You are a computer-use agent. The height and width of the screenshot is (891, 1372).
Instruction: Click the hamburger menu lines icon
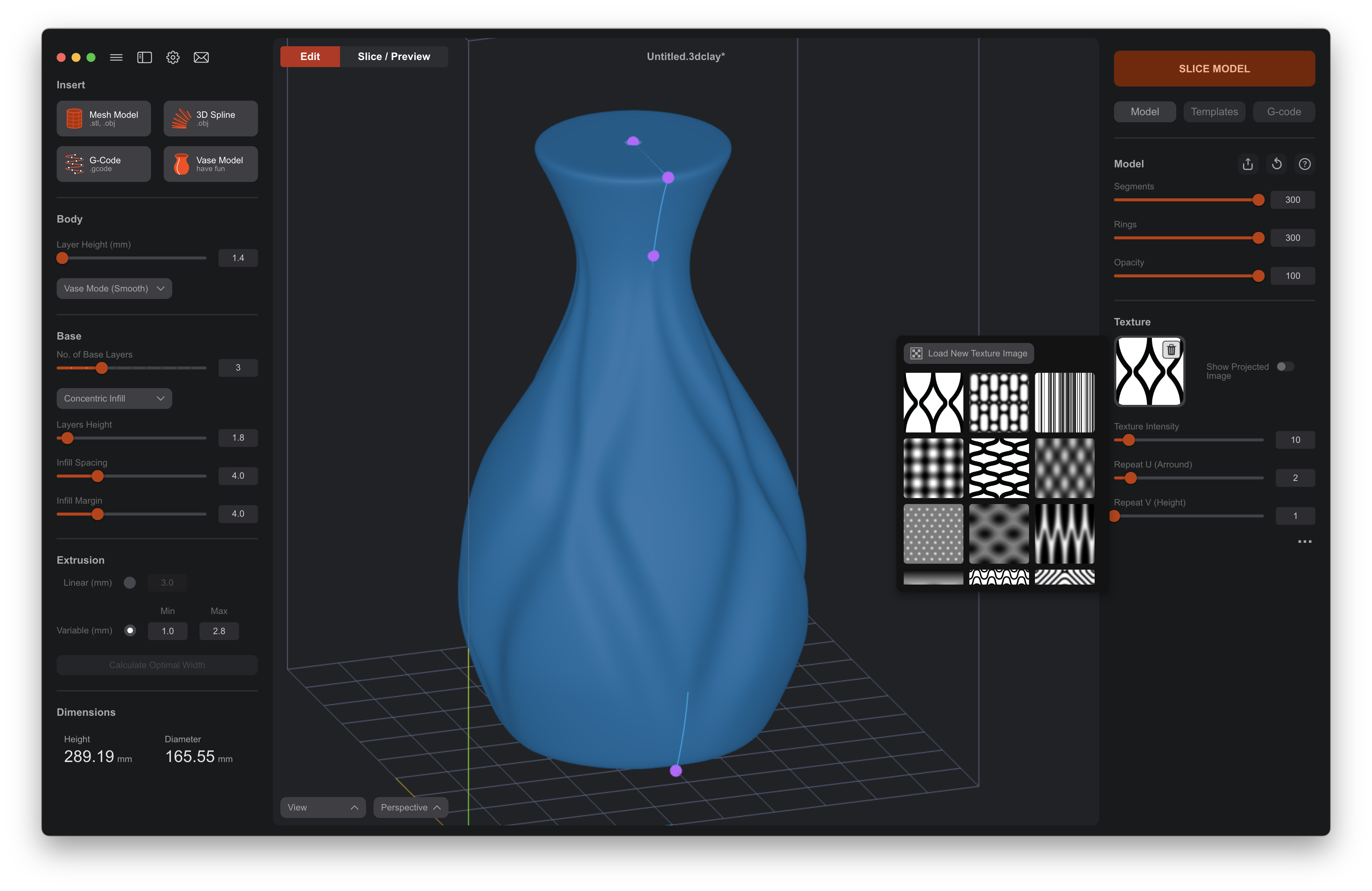click(116, 57)
